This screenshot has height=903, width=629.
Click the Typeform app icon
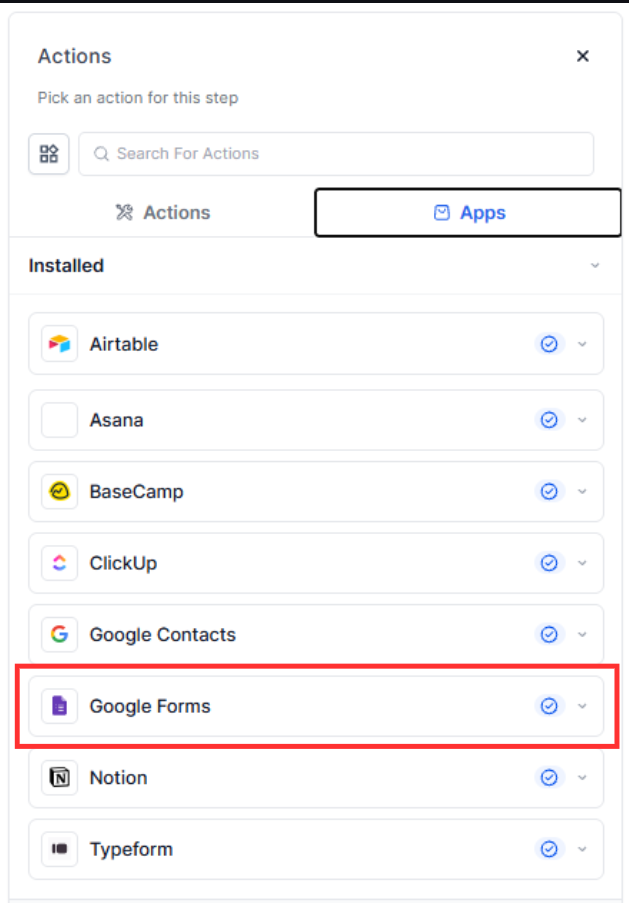point(60,849)
